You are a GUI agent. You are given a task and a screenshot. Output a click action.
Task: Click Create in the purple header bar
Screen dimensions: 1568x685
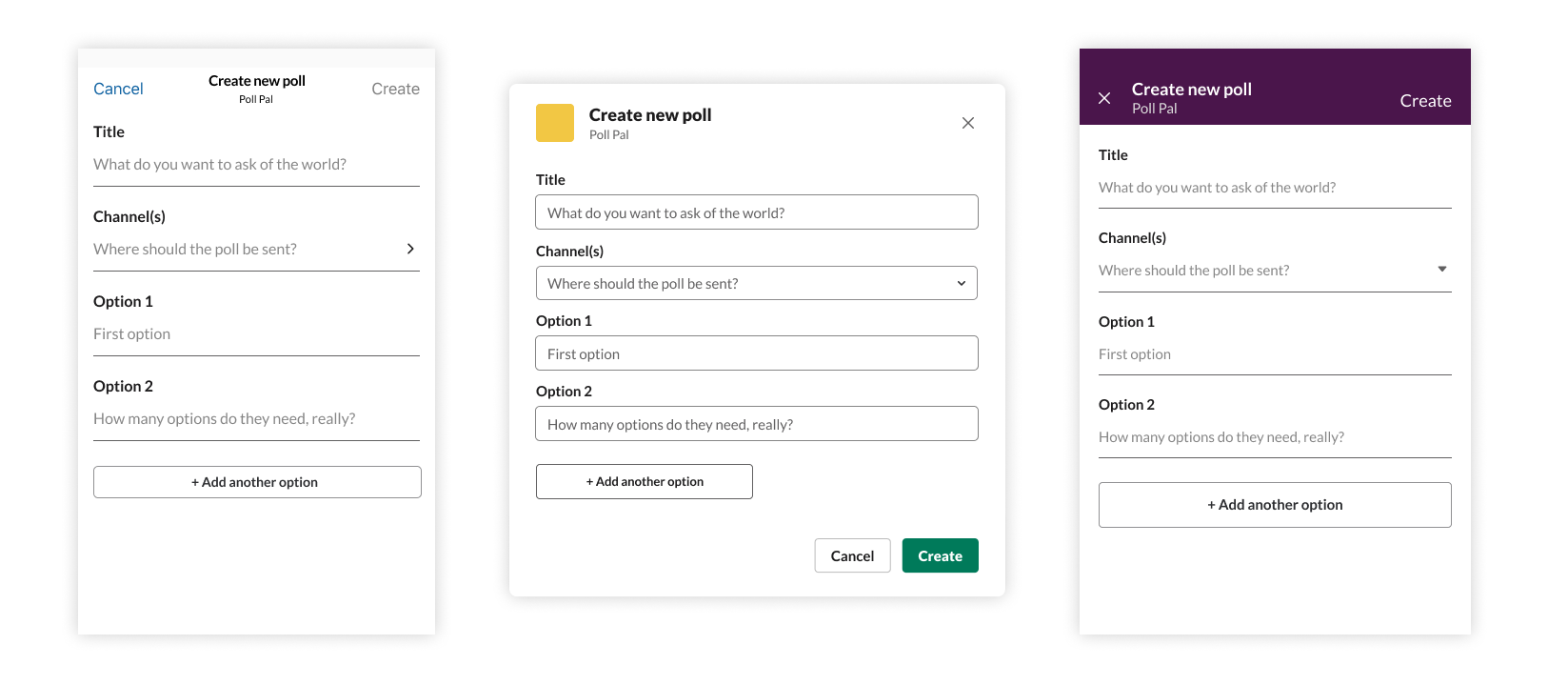pyautogui.click(x=1425, y=100)
